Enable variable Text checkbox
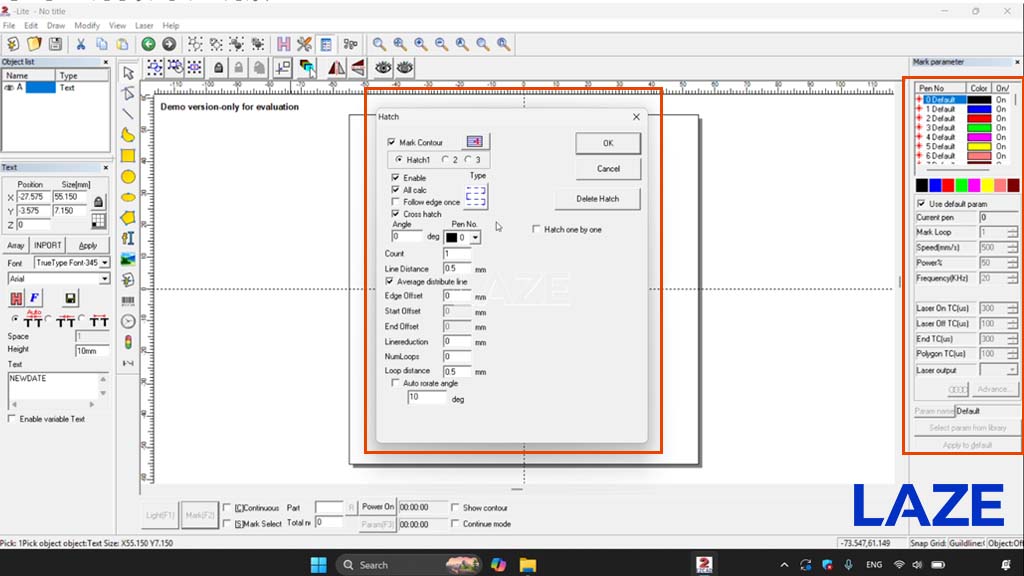1024x576 pixels. [12, 419]
